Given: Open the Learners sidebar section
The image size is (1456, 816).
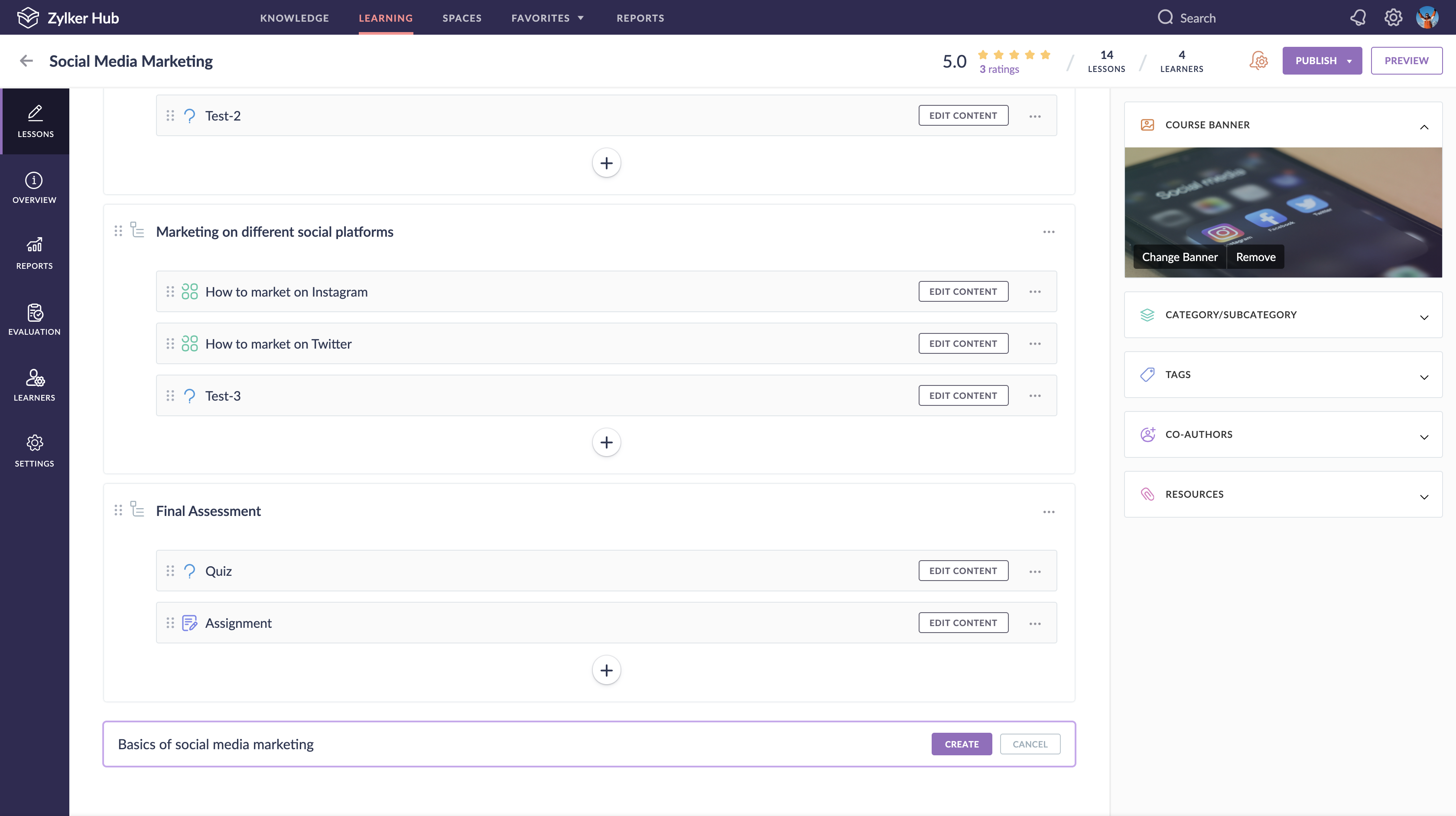Looking at the screenshot, I should 35,385.
